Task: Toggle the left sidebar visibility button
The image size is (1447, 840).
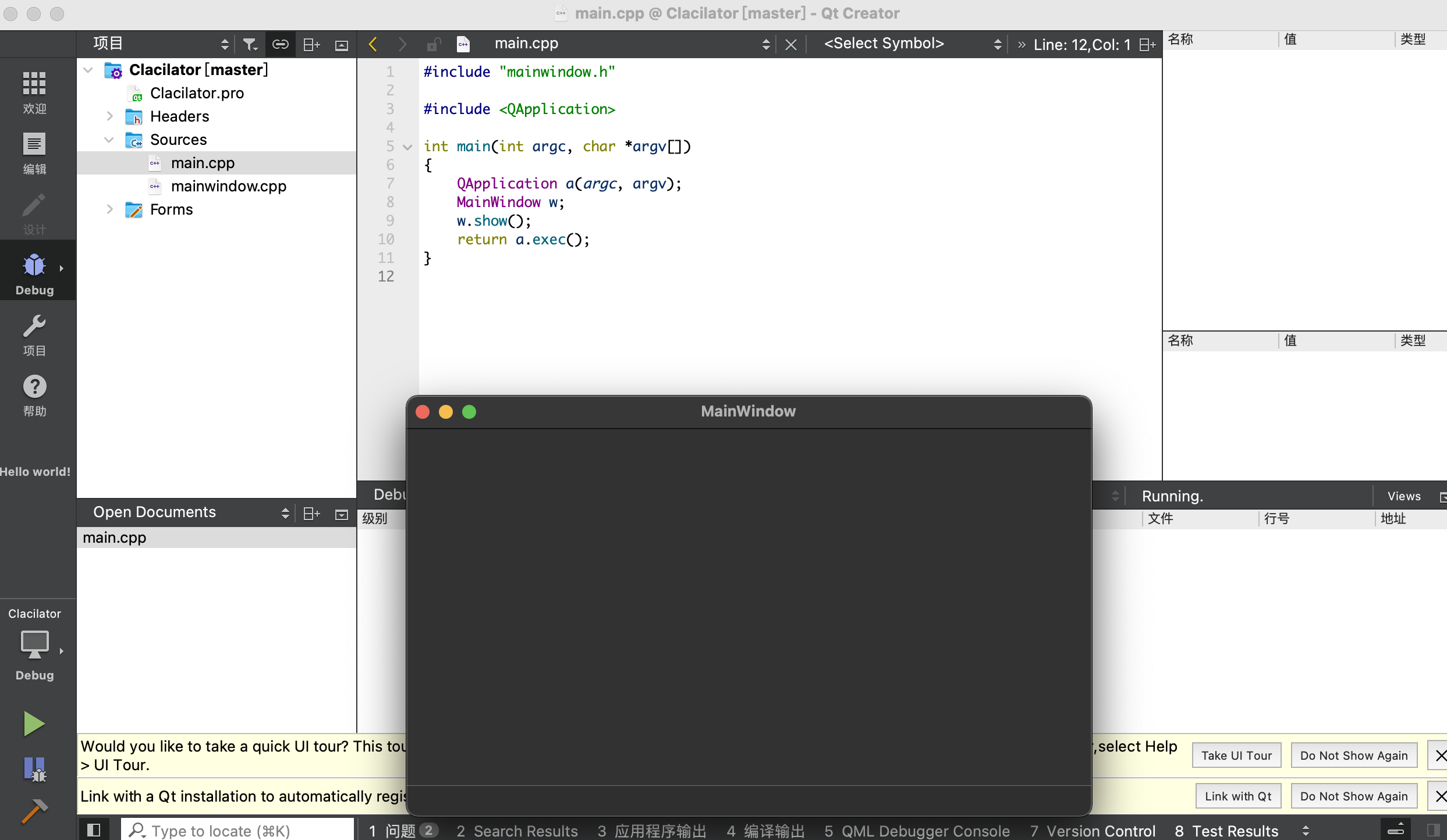Action: 93,830
